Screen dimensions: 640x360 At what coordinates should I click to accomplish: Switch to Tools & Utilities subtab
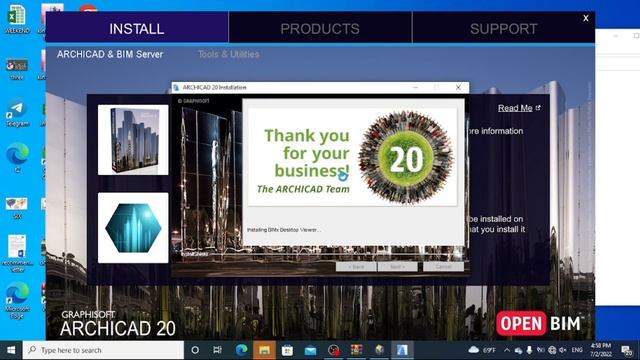coord(229,54)
